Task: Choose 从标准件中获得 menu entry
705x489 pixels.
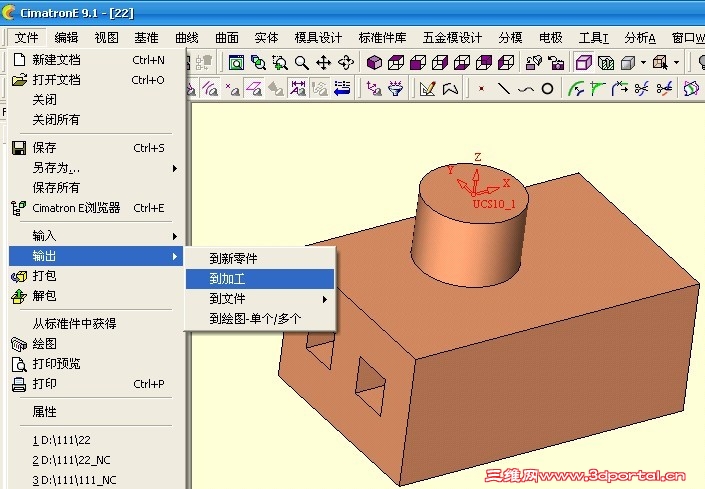Action: (95, 324)
